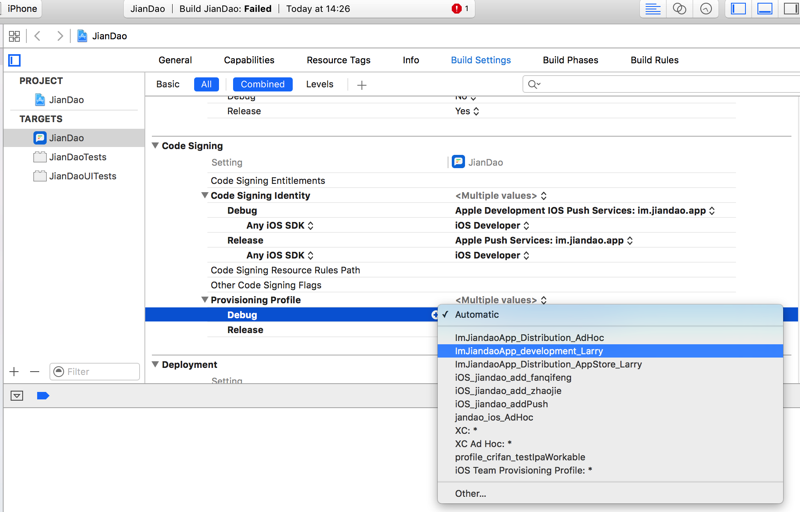Click search magnifier in settings search field

click(534, 85)
